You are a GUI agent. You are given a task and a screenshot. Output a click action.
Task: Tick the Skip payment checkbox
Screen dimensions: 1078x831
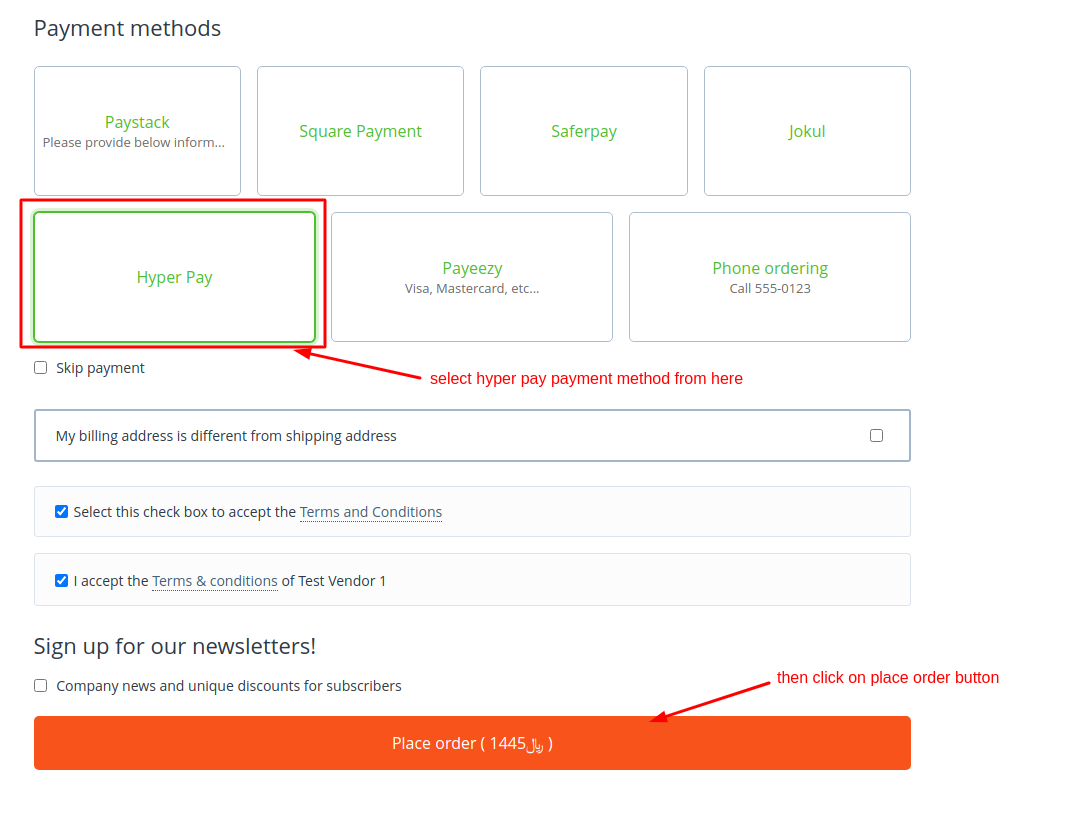click(41, 368)
